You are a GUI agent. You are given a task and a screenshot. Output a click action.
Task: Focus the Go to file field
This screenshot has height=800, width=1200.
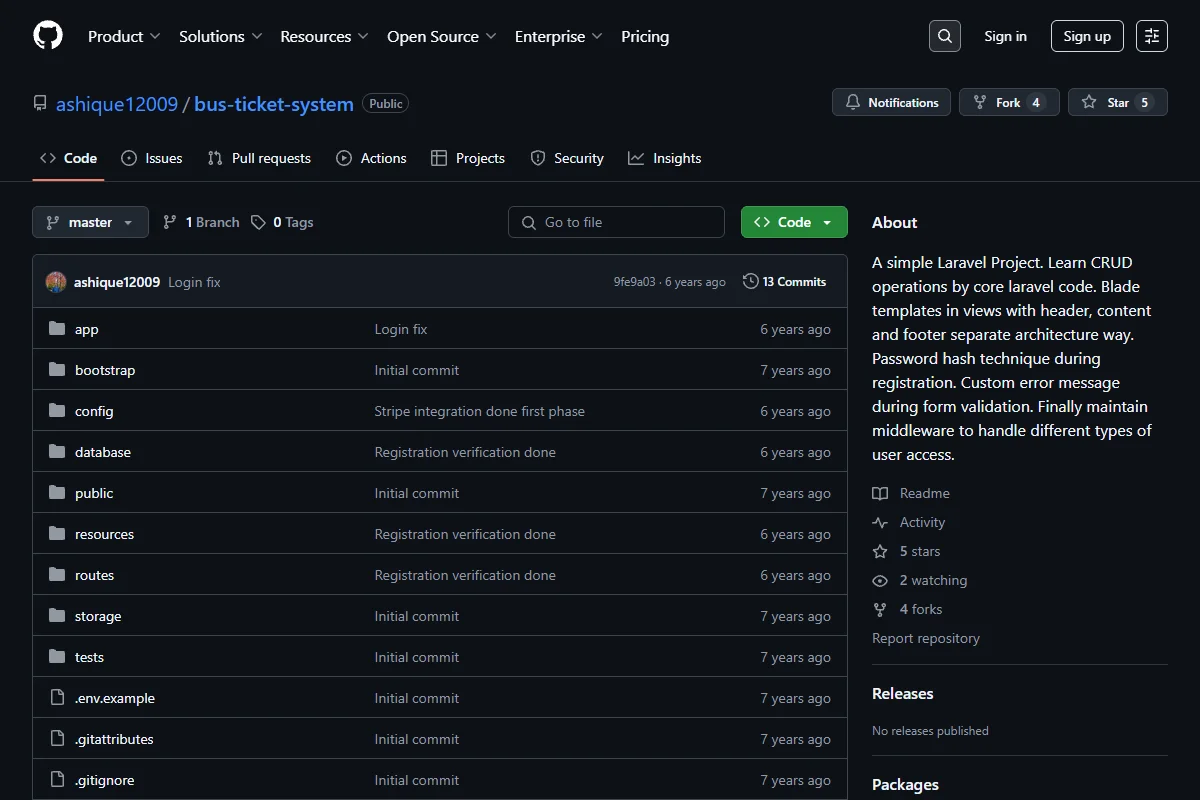[616, 222]
